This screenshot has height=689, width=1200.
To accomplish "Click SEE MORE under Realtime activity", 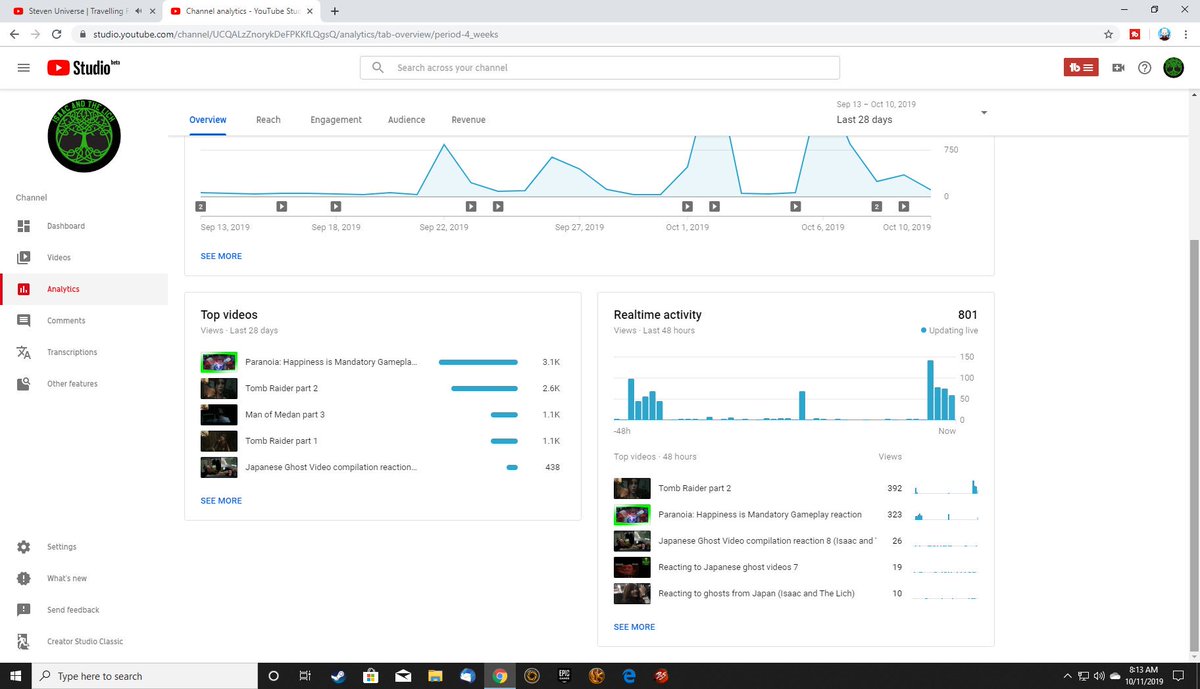I will (x=634, y=627).
